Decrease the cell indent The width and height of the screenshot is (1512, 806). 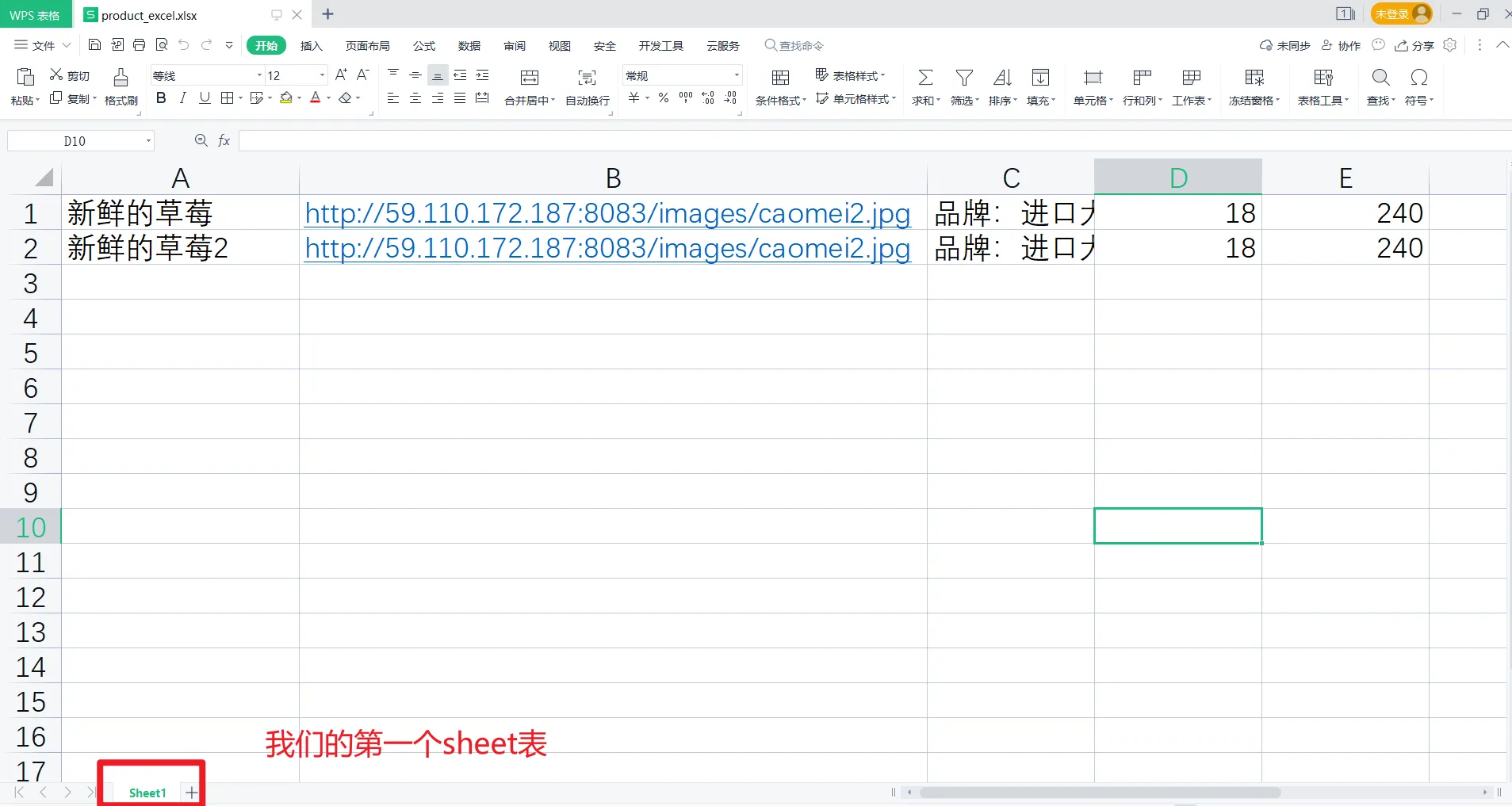[x=460, y=74]
